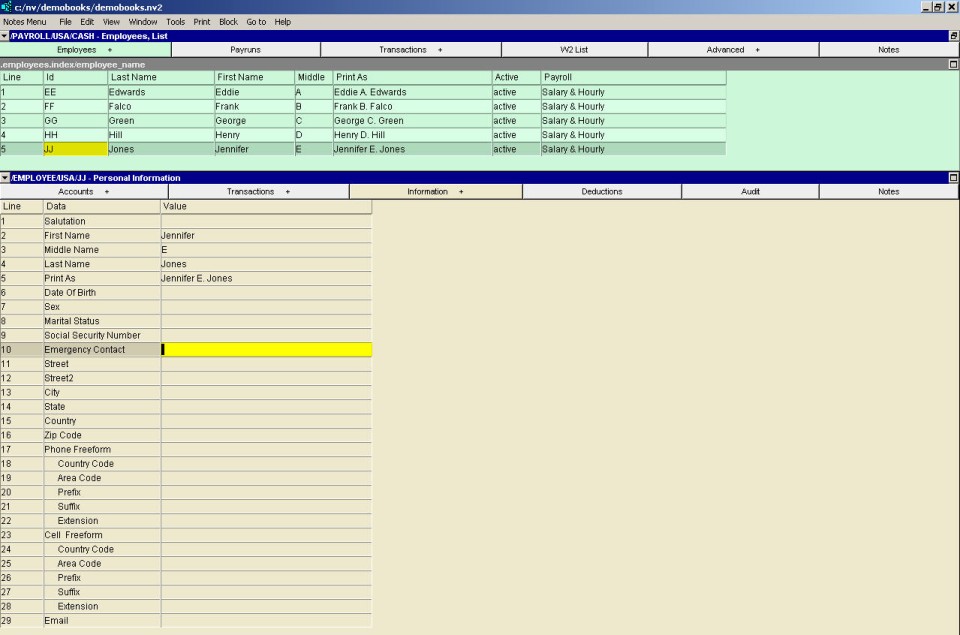Open the Block menu

point(228,21)
